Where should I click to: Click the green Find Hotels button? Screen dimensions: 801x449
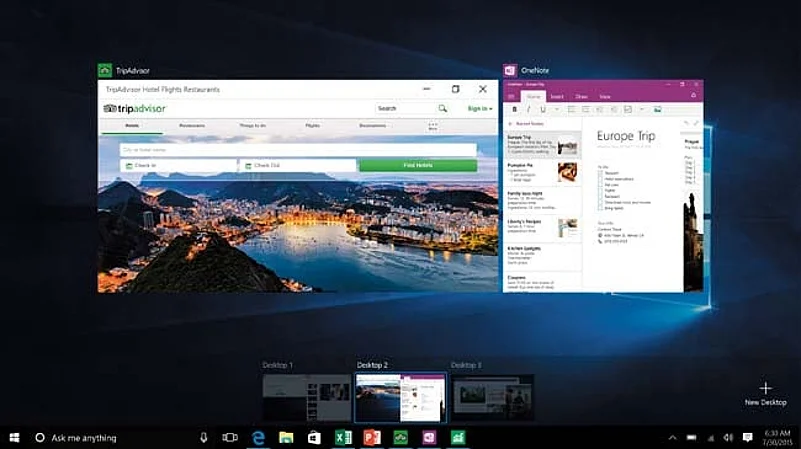coord(417,165)
